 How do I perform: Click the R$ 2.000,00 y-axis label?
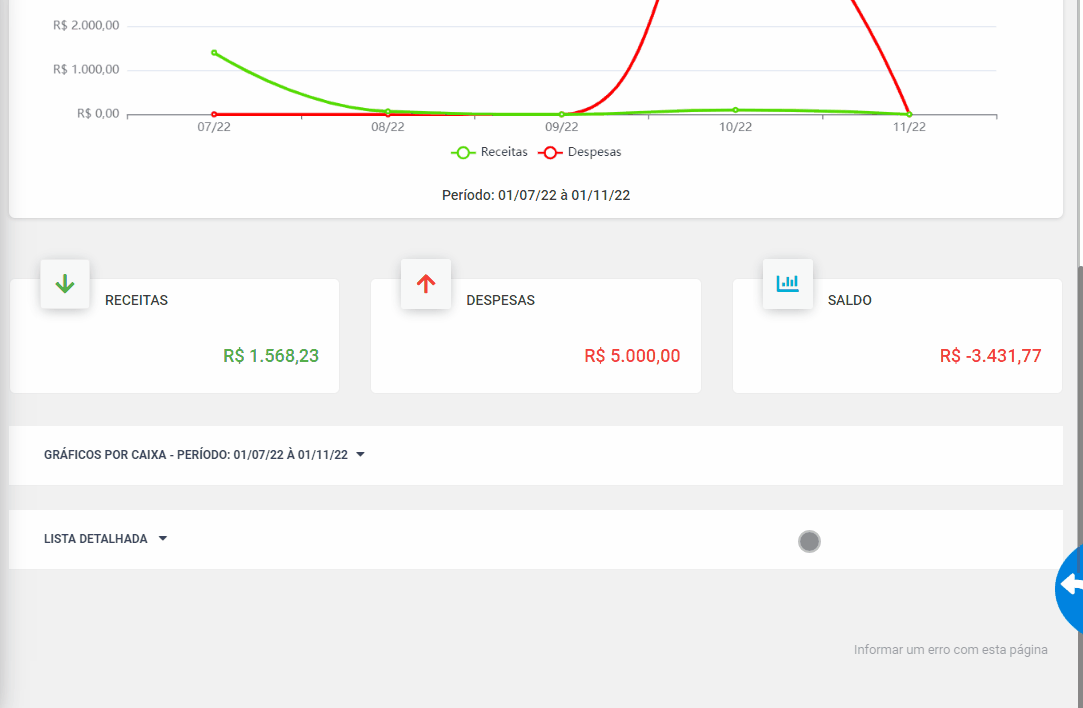(86, 26)
